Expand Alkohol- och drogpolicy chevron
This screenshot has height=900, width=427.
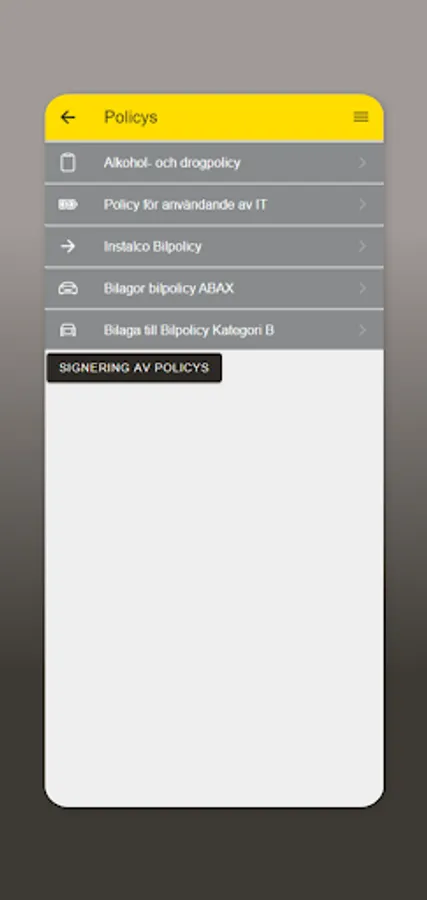coord(362,162)
